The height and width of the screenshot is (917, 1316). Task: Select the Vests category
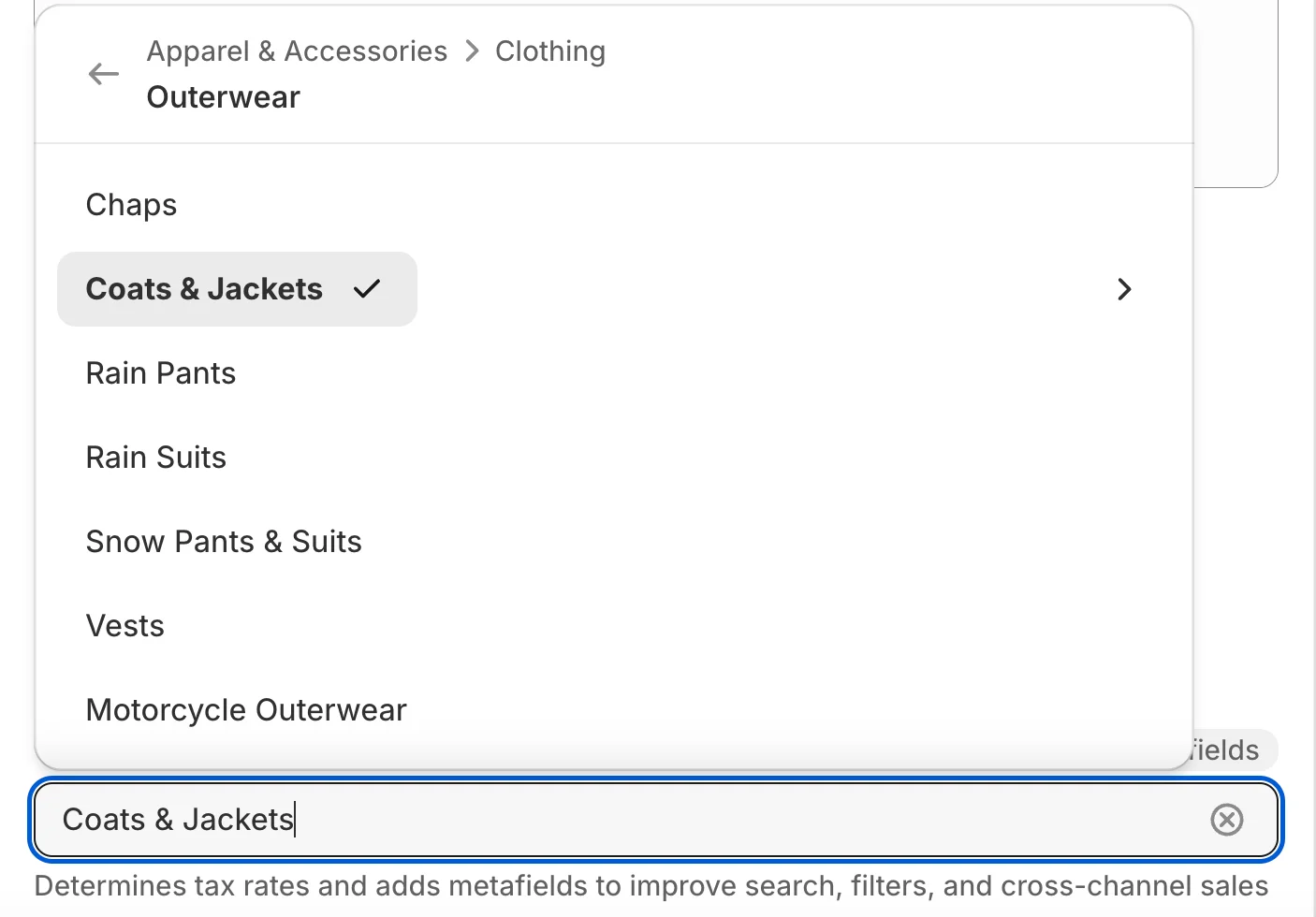124,625
